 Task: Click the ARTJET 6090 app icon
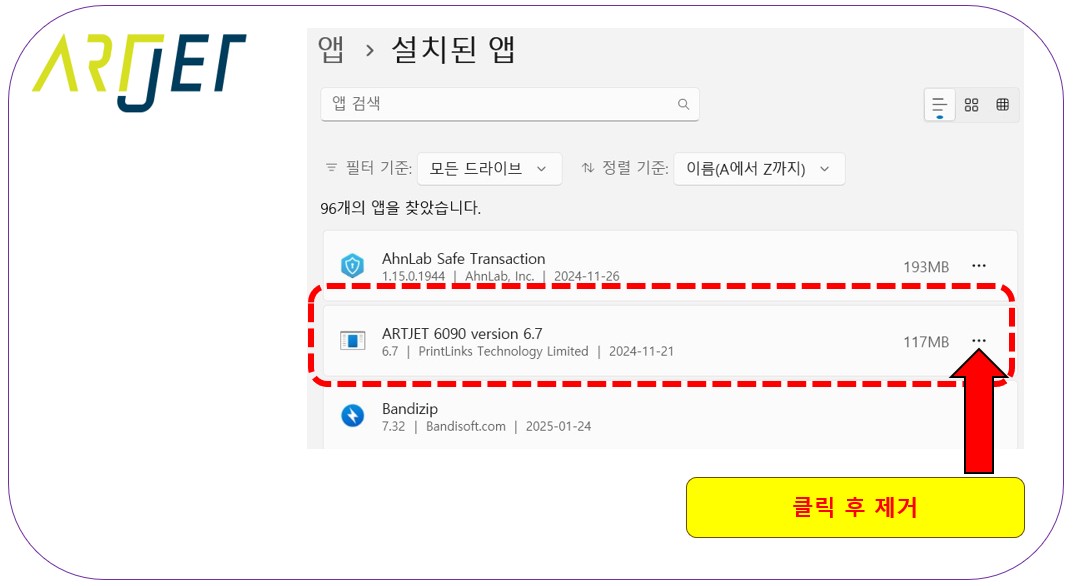352,341
